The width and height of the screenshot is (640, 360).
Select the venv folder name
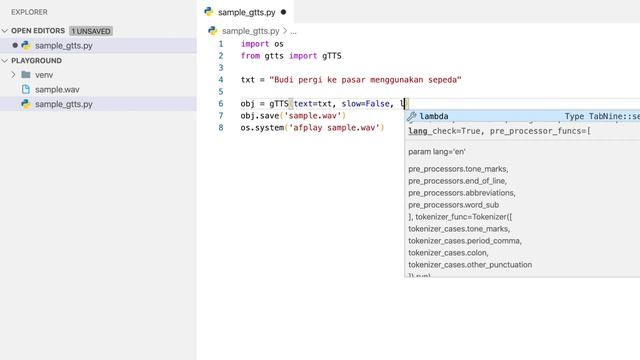coord(44,75)
